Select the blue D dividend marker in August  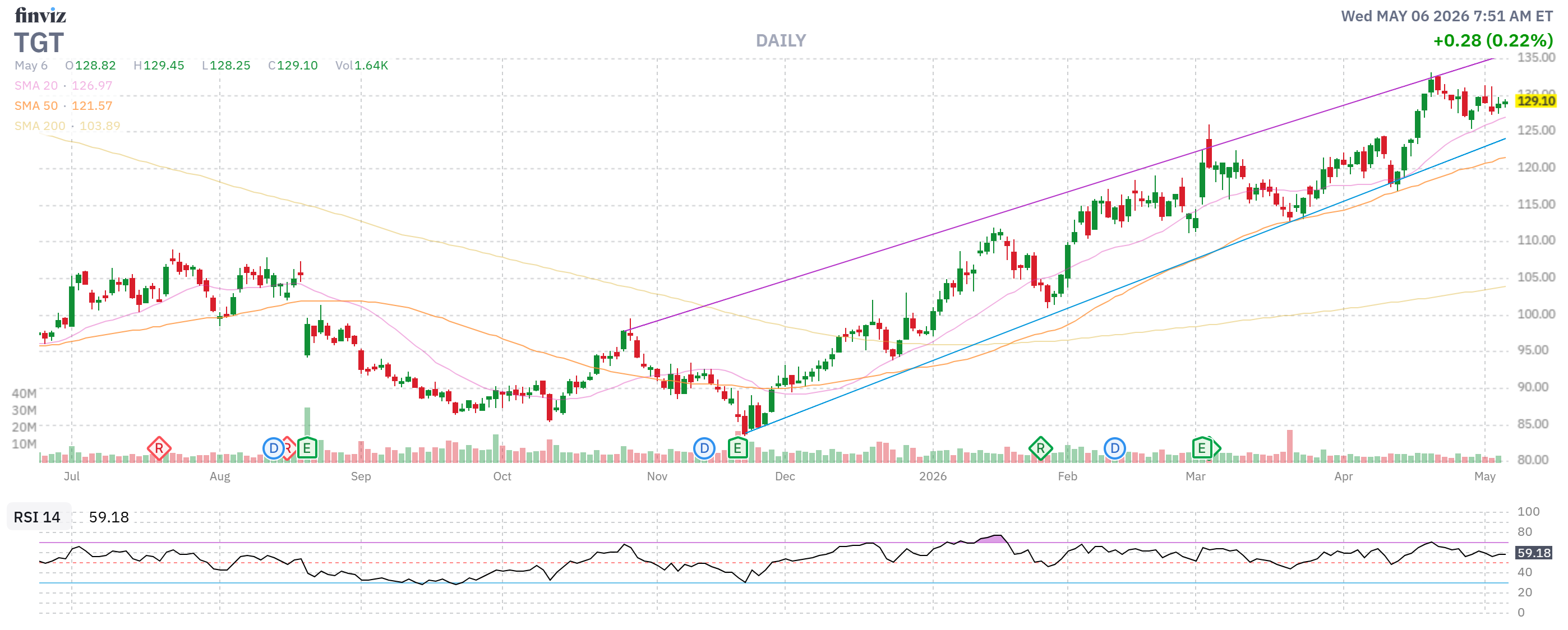pos(273,449)
